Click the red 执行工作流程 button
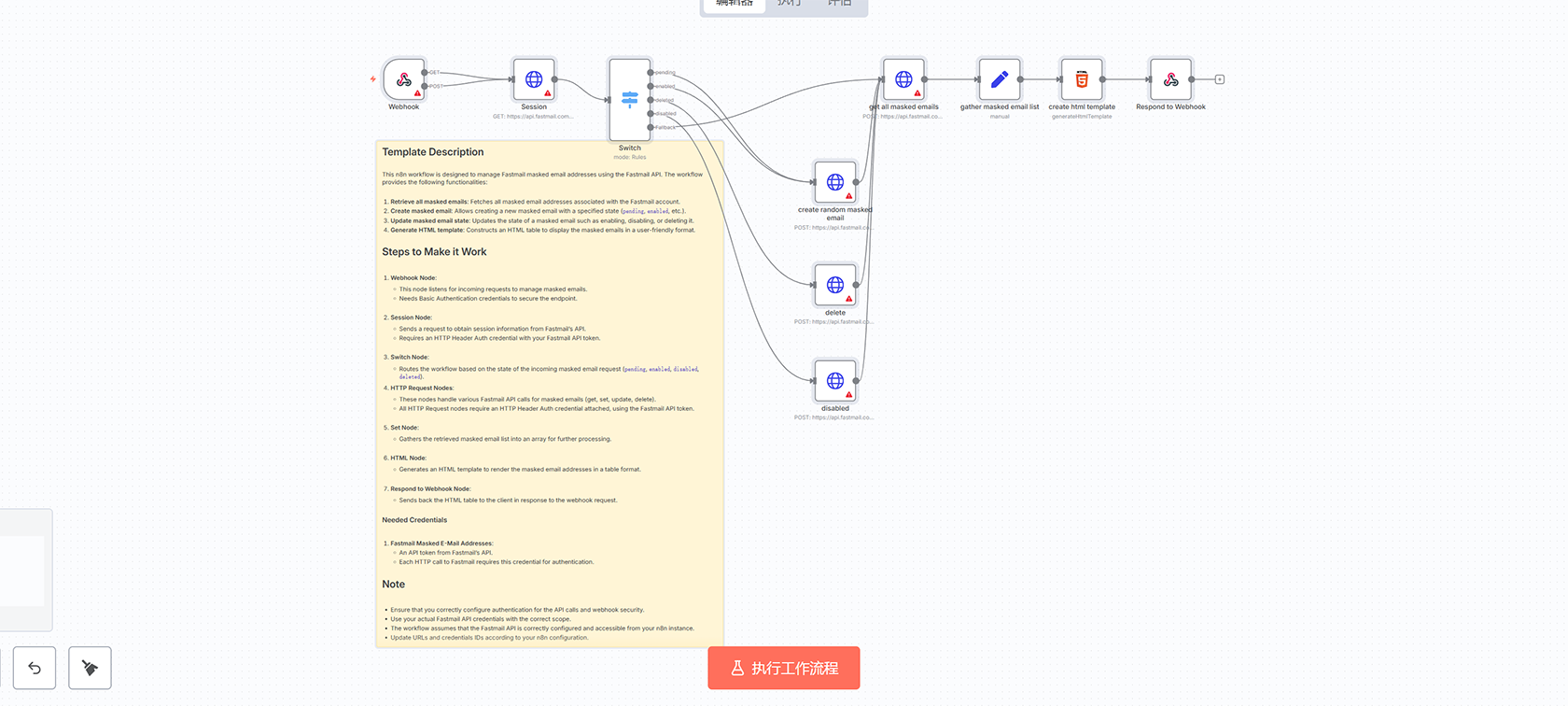The height and width of the screenshot is (706, 1568). [784, 668]
